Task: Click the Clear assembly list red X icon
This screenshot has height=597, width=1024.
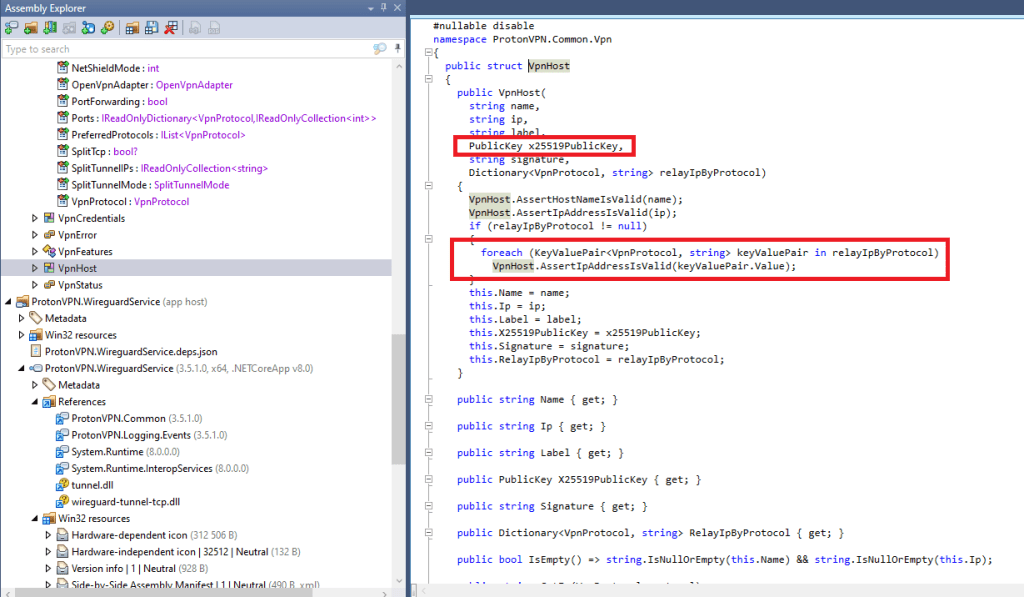Action: 171,27
